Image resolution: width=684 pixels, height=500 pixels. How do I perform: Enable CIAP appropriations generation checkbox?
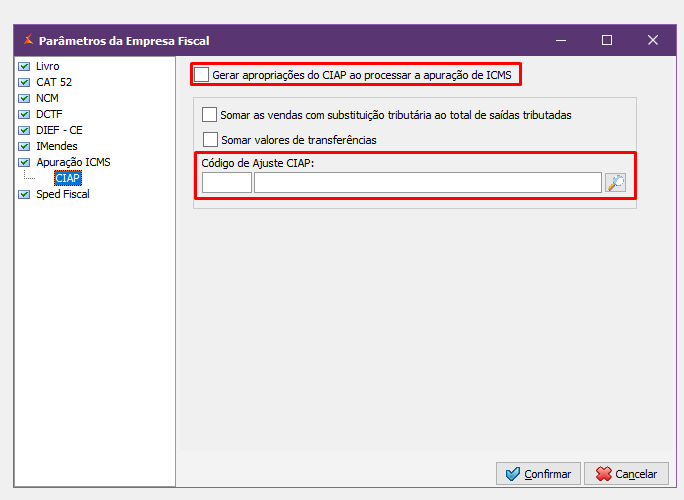tap(202, 75)
